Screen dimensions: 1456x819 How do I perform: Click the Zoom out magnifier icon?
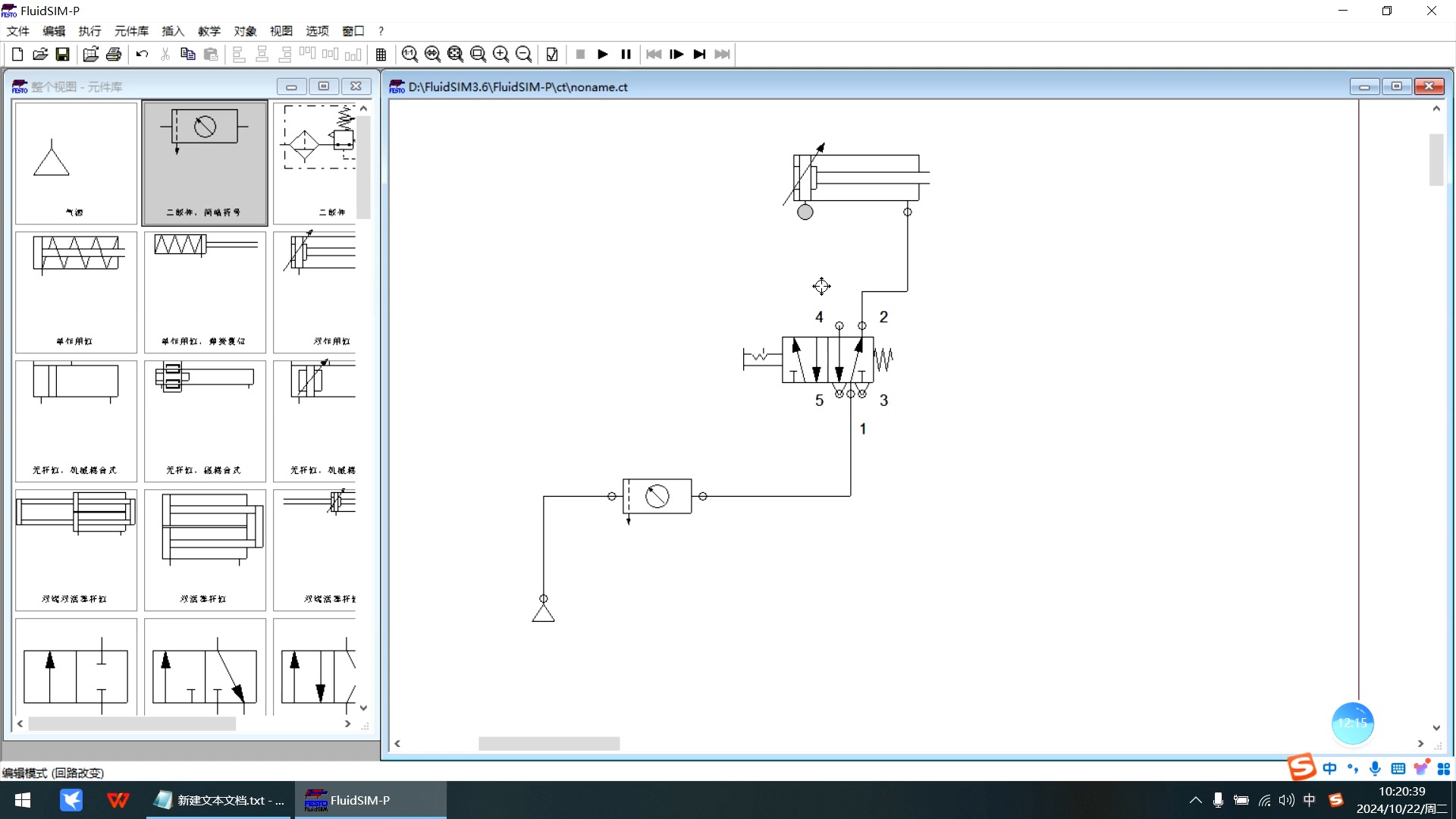523,54
